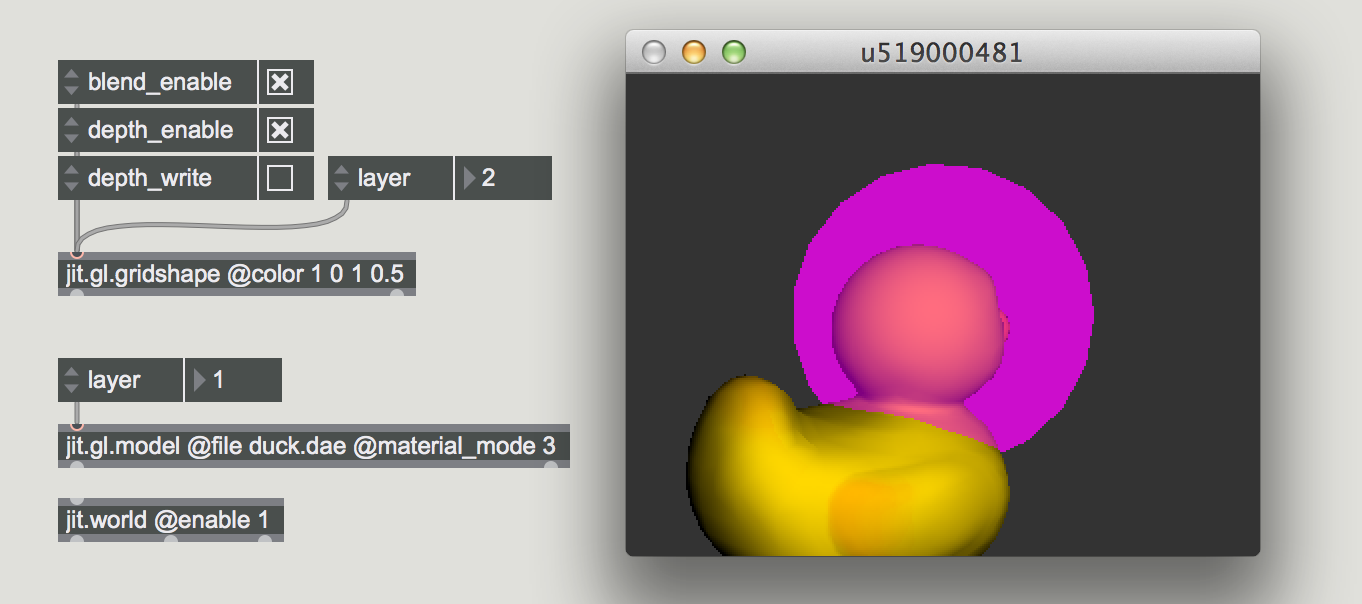Open the layer attribute menu next to value 1
The height and width of the screenshot is (604, 1362).
click(121, 380)
